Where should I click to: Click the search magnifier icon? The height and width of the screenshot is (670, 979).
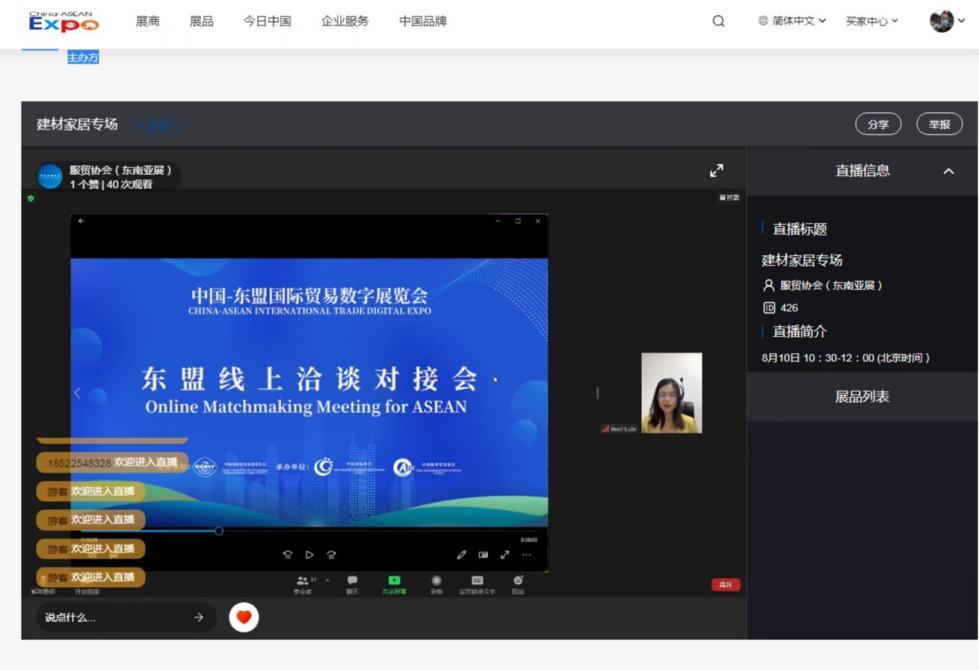click(718, 21)
